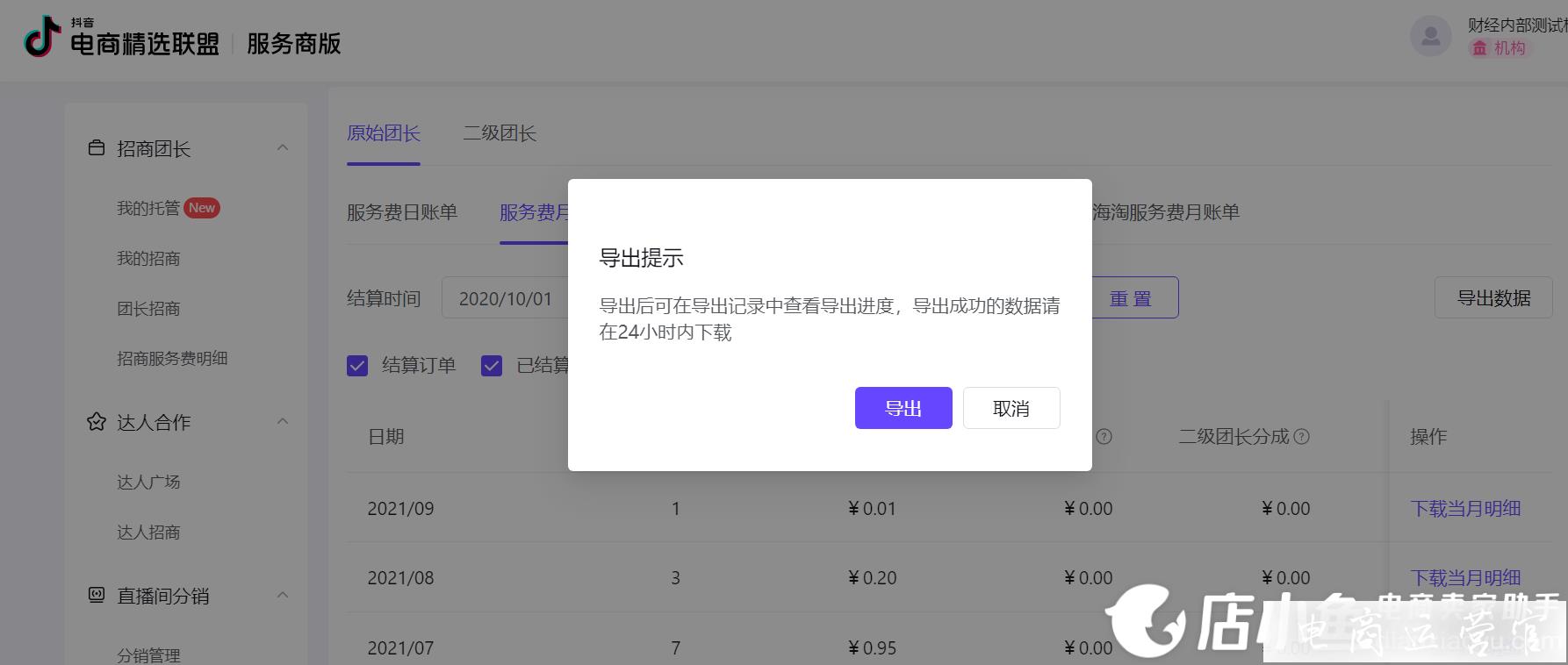Screen dimensions: 1568x665
Task: Click help icon beside 二级团长分成
Action: point(1302,437)
